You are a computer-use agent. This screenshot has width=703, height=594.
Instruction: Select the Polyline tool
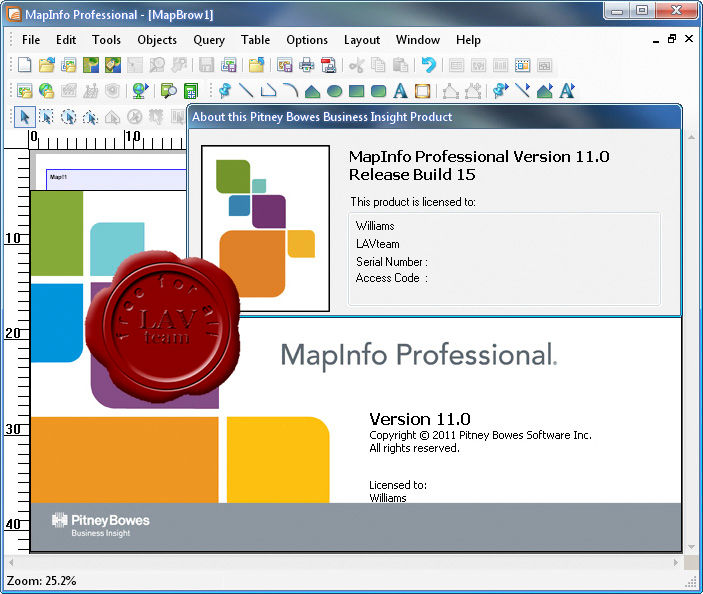(268, 91)
